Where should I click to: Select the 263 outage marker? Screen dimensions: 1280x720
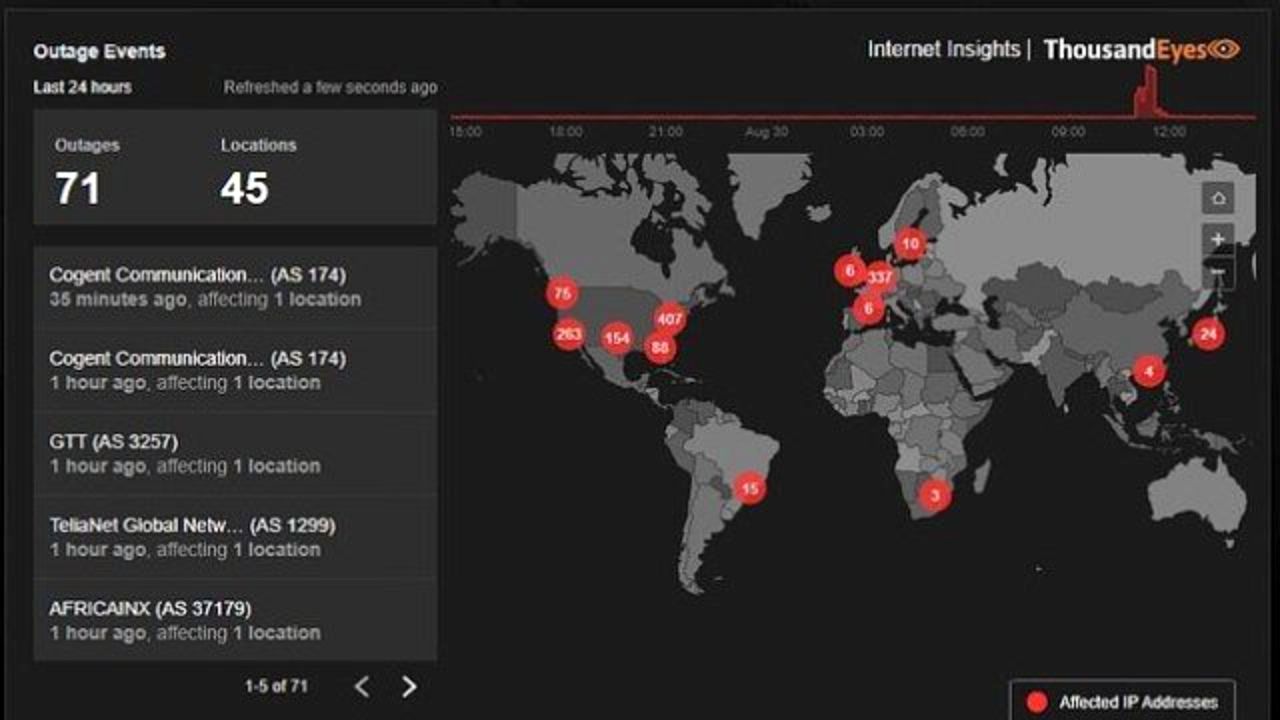click(x=568, y=334)
